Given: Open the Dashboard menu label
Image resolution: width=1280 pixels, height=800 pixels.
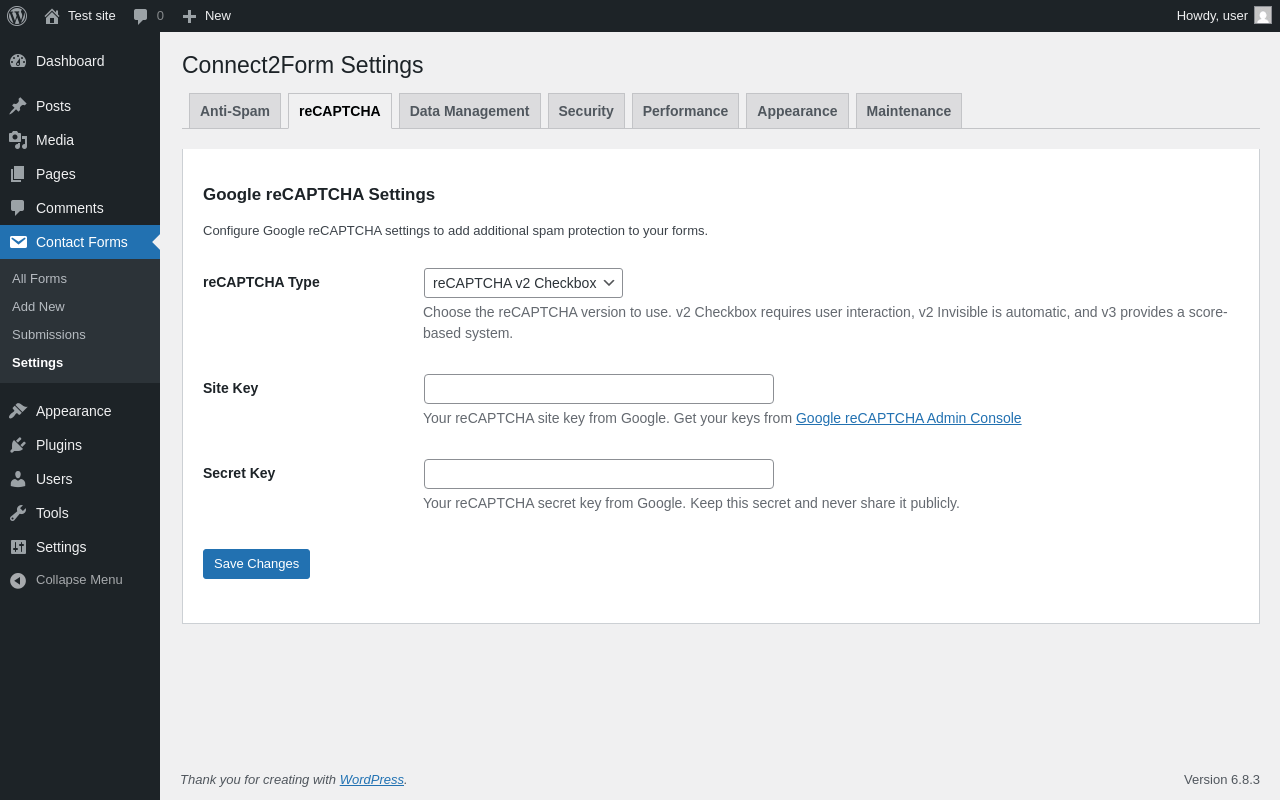Looking at the screenshot, I should [x=70, y=61].
